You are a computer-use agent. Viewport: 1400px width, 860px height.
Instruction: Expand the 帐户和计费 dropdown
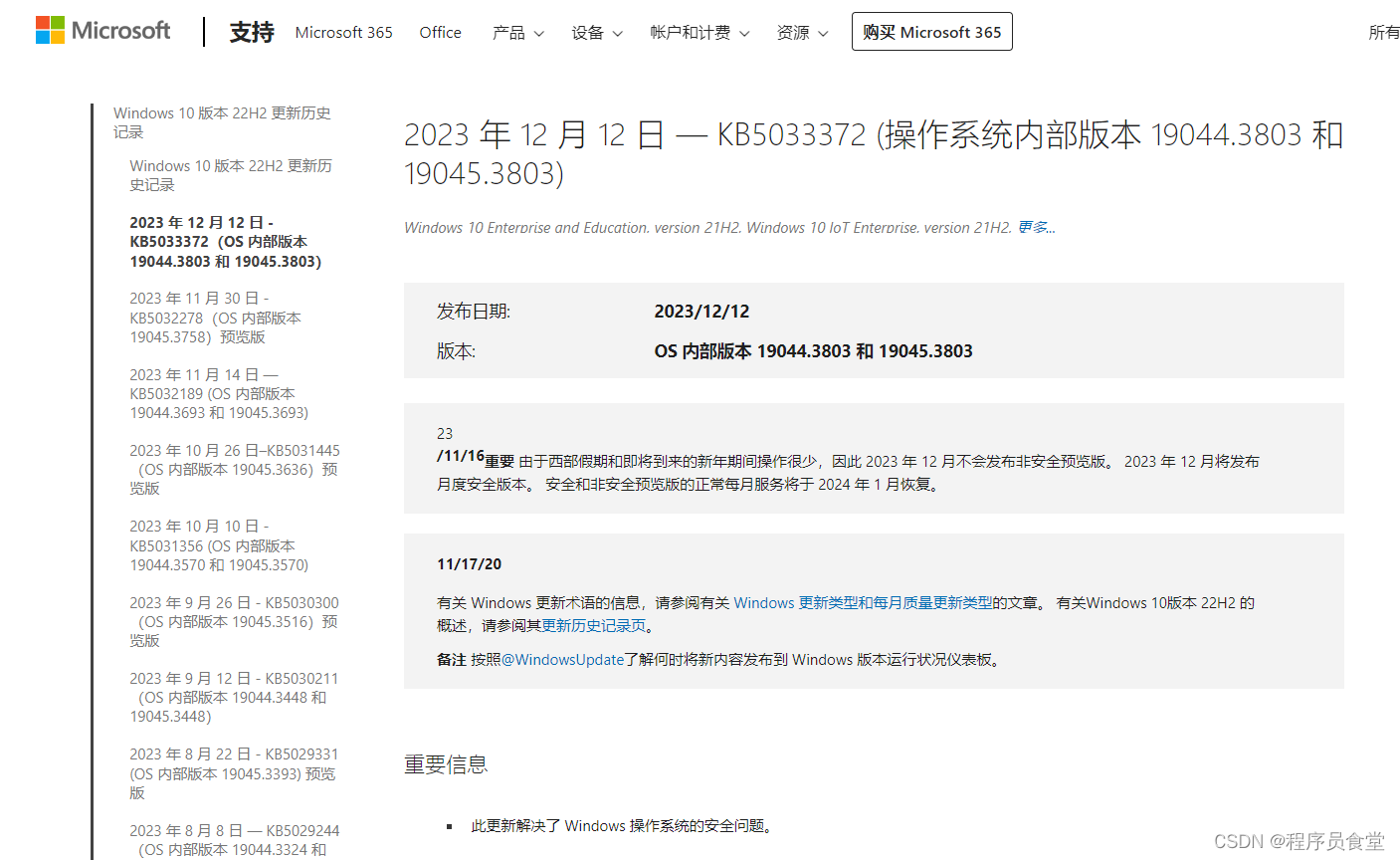pyautogui.click(x=700, y=33)
